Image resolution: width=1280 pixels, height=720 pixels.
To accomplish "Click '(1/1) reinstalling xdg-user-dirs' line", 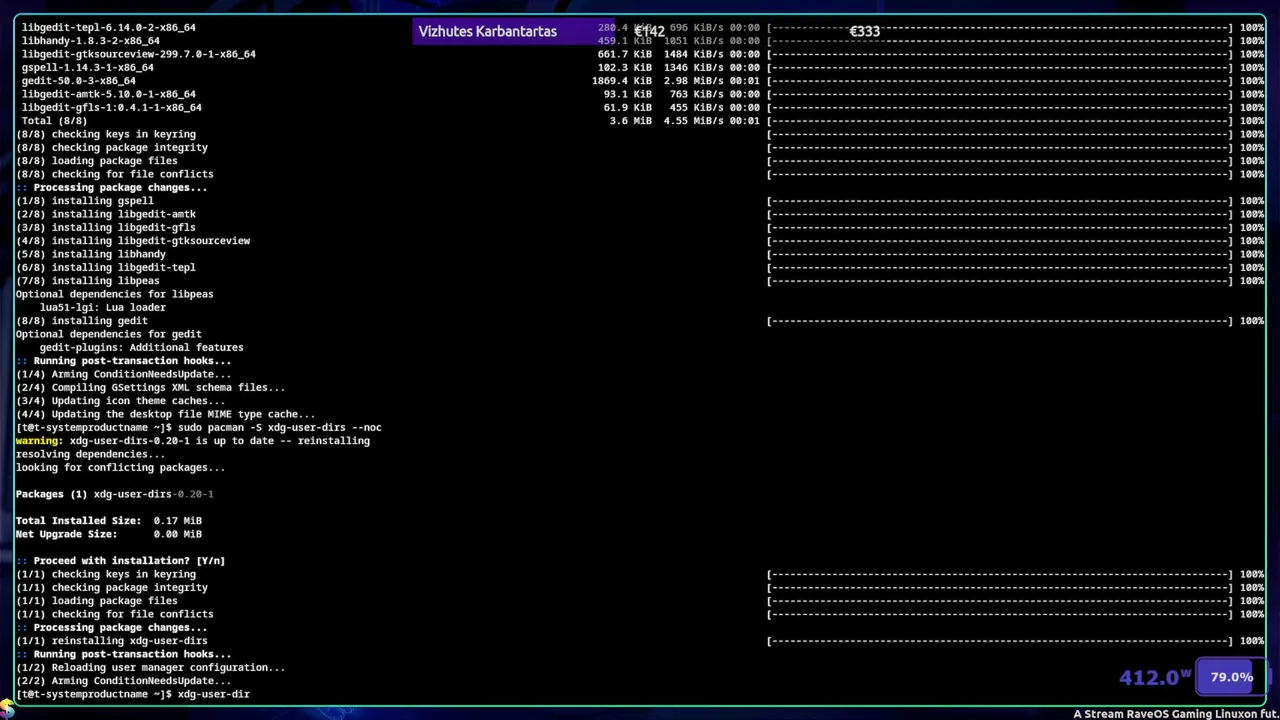I will tap(112, 641).
